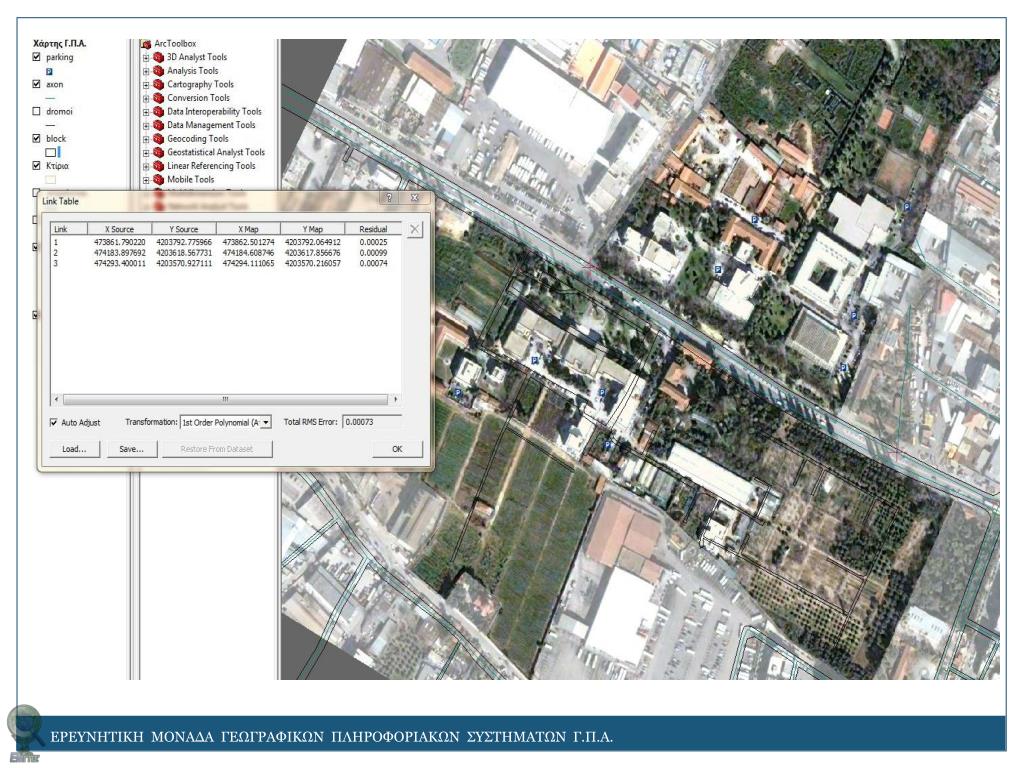Click the Mobile Tools toolbox icon

point(158,180)
